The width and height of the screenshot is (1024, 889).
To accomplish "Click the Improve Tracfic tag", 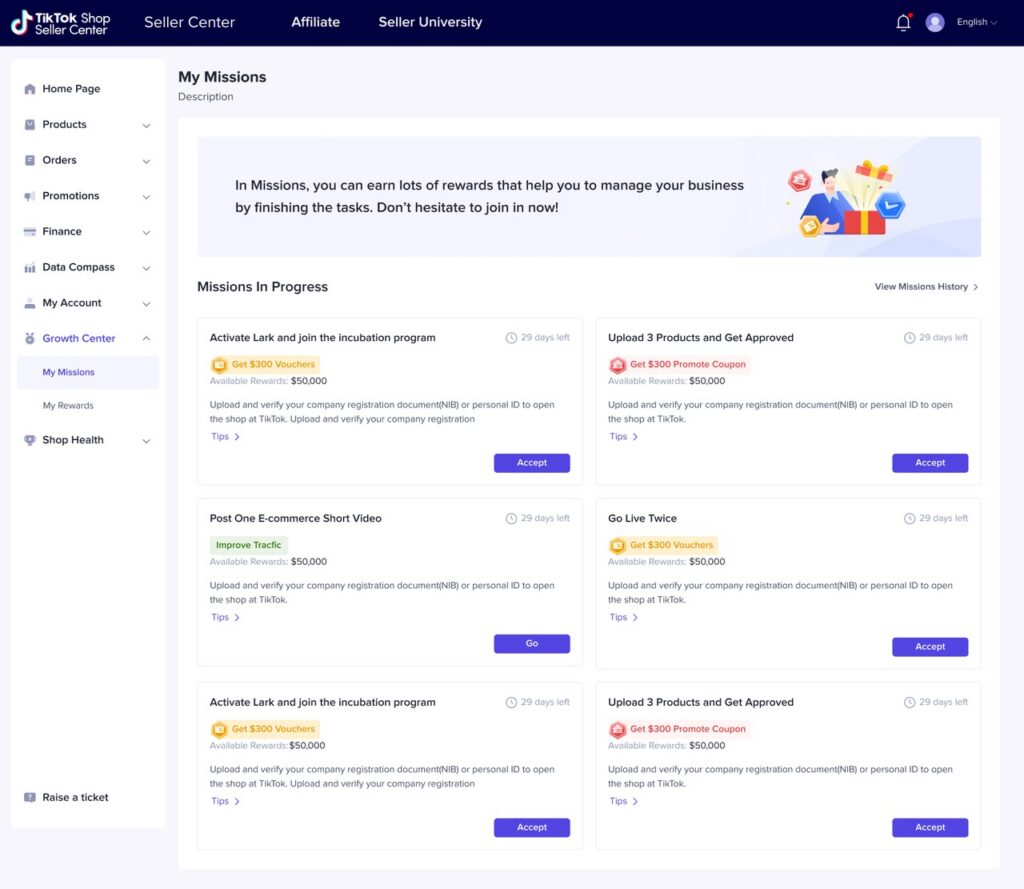I will click(248, 545).
